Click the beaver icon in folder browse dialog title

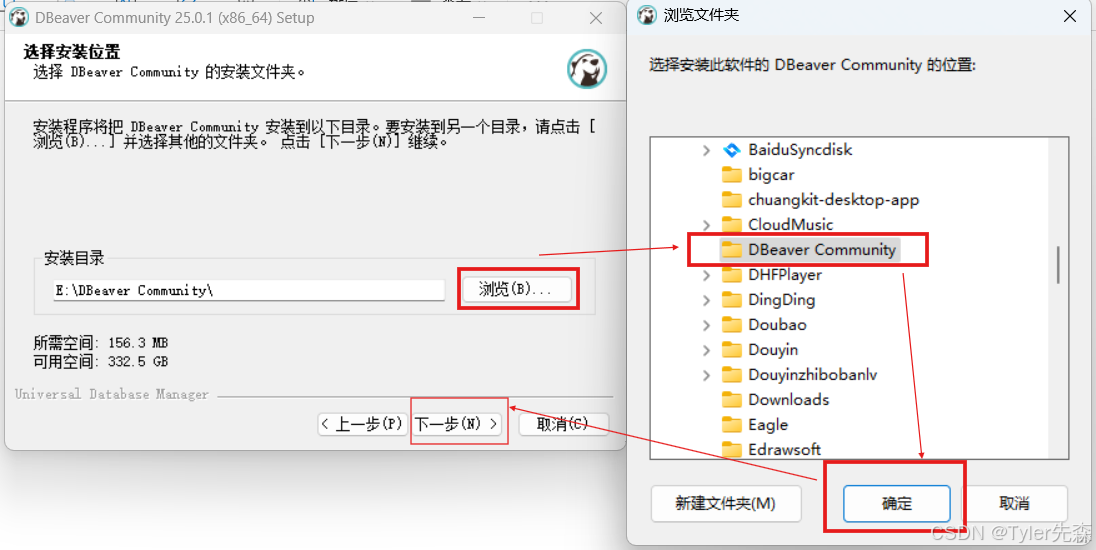click(x=648, y=15)
